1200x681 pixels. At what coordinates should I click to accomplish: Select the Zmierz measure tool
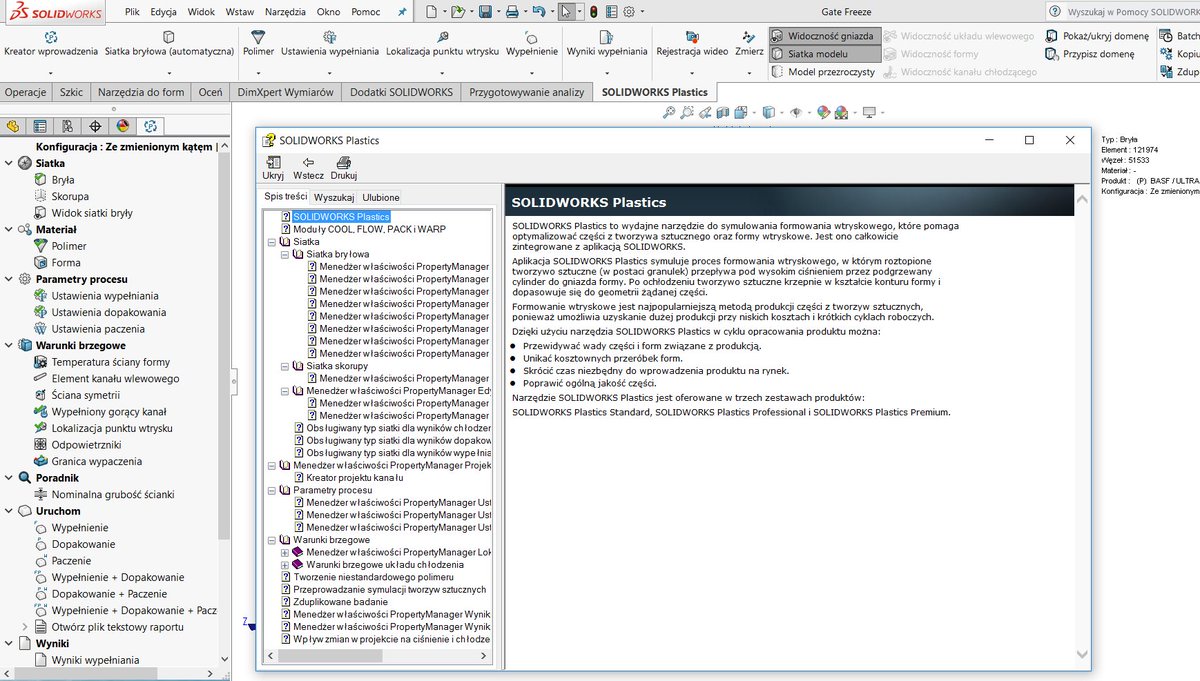click(x=749, y=43)
